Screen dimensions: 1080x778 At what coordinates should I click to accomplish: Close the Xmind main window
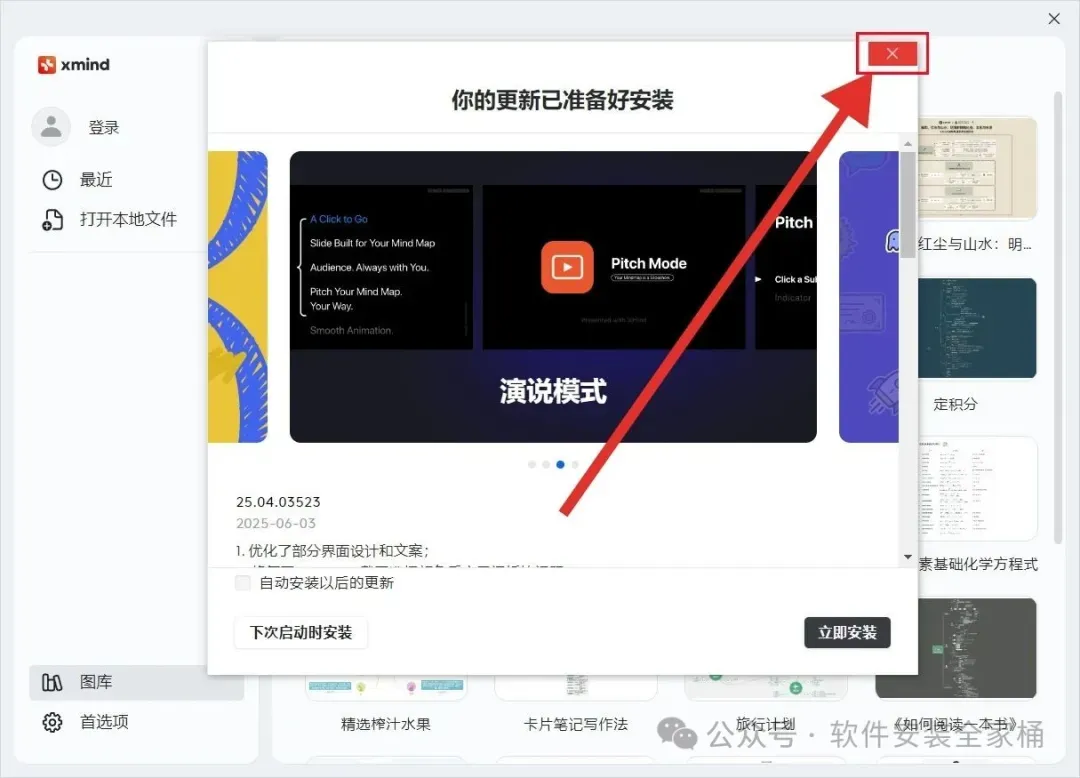[x=1054, y=19]
